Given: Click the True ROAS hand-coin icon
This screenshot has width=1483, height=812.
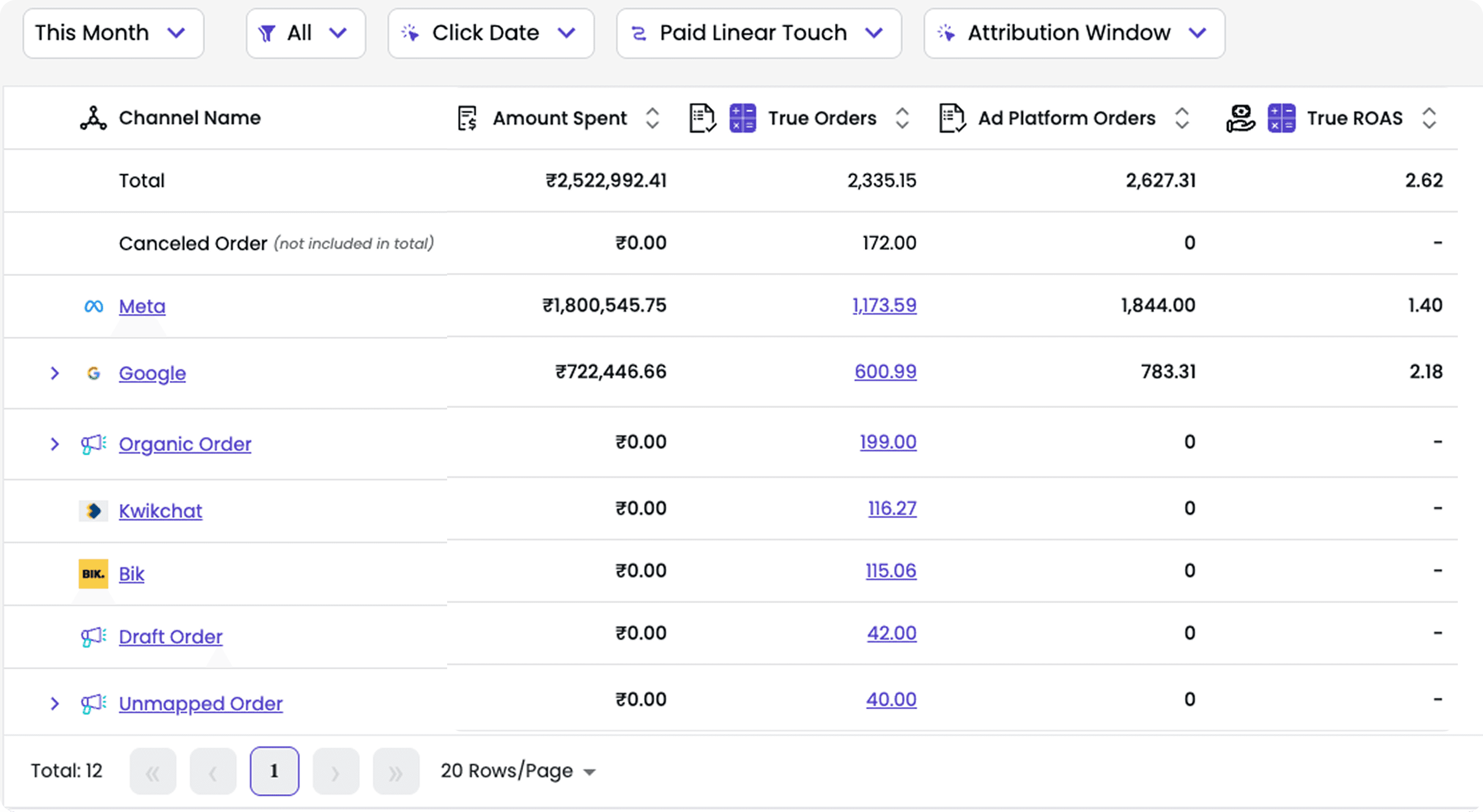Looking at the screenshot, I should 1240,118.
